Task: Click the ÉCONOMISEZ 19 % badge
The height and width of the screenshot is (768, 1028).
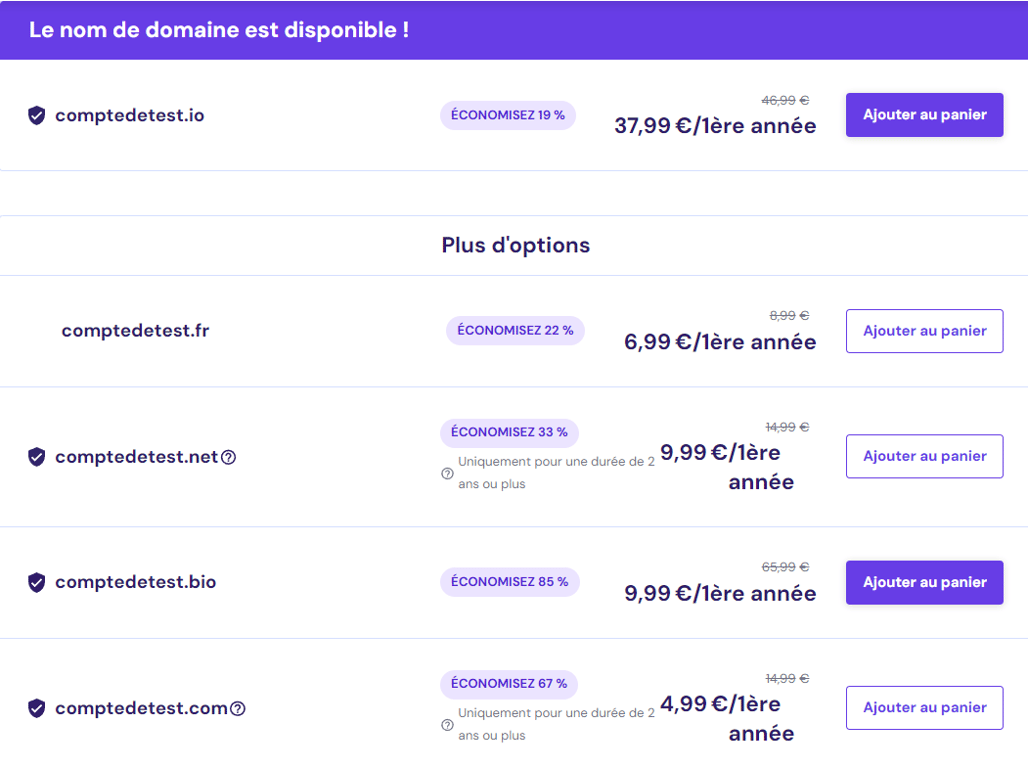Action: pyautogui.click(x=507, y=115)
